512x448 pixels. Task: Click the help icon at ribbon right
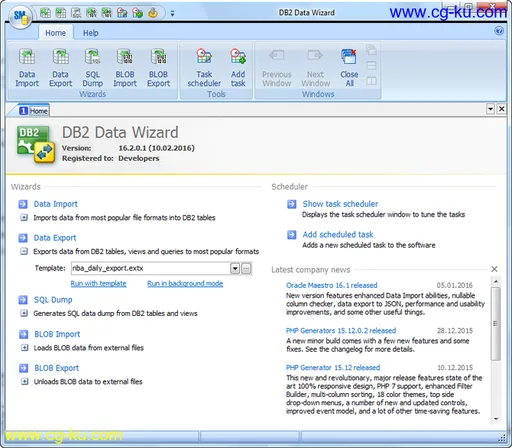pos(499,31)
